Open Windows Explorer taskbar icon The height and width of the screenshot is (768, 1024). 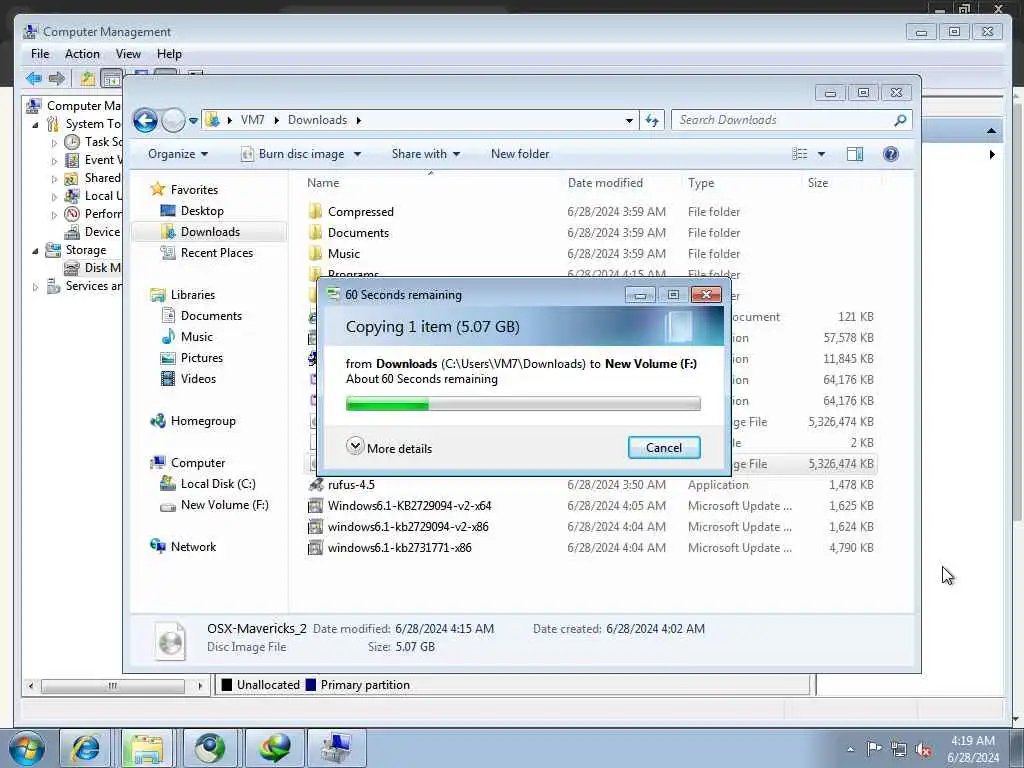[146, 748]
